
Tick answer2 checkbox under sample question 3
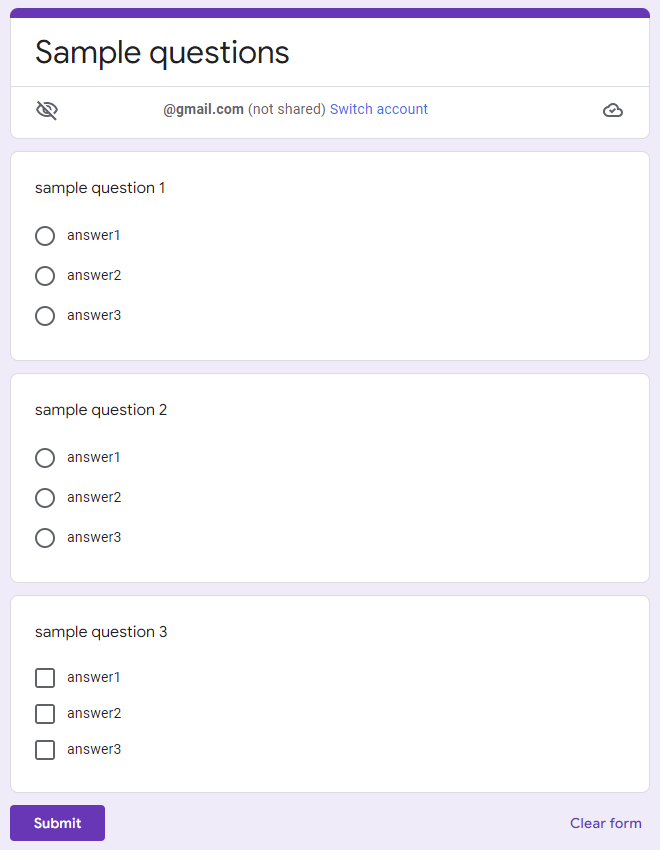pyautogui.click(x=45, y=714)
